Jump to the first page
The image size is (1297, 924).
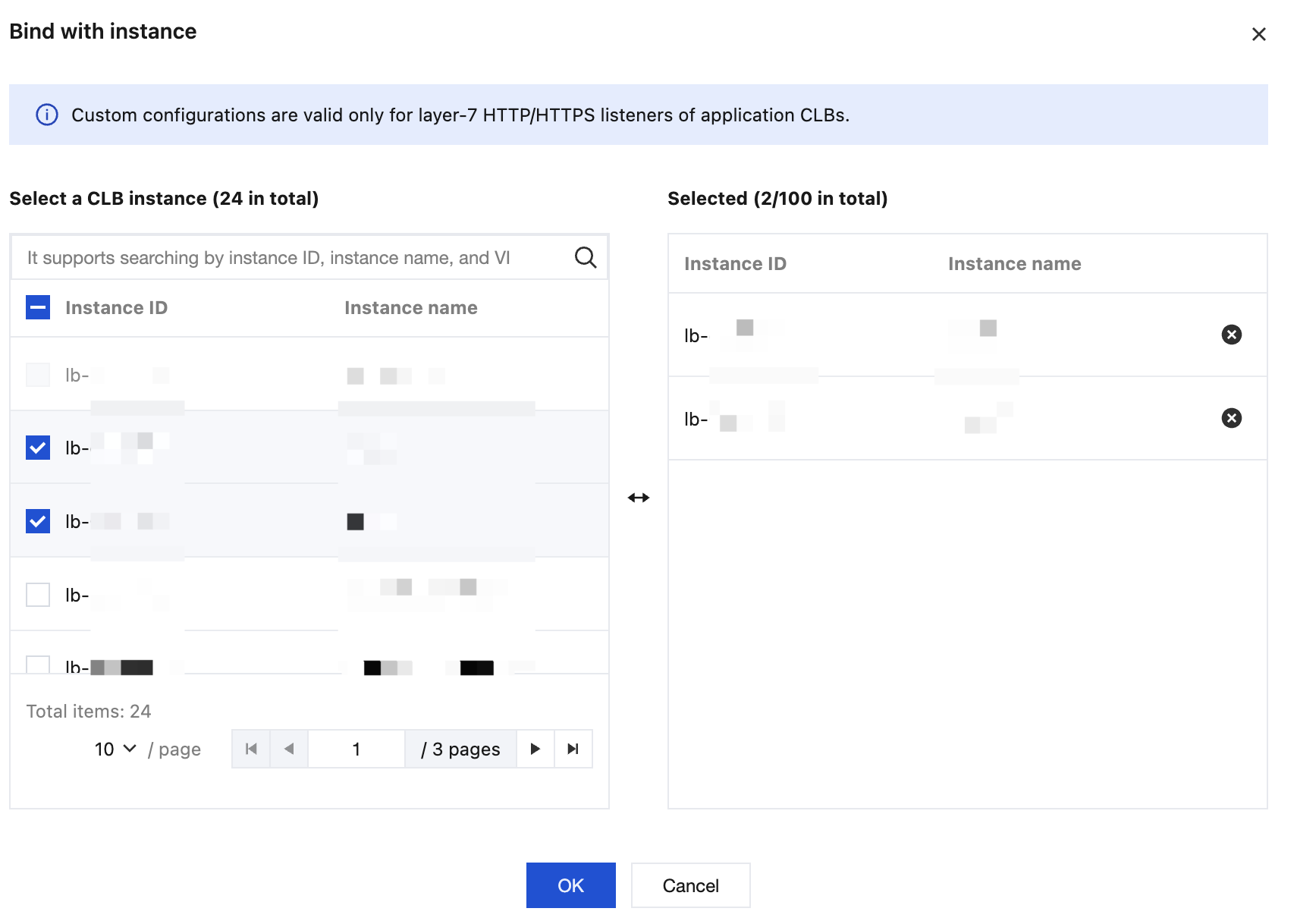251,749
